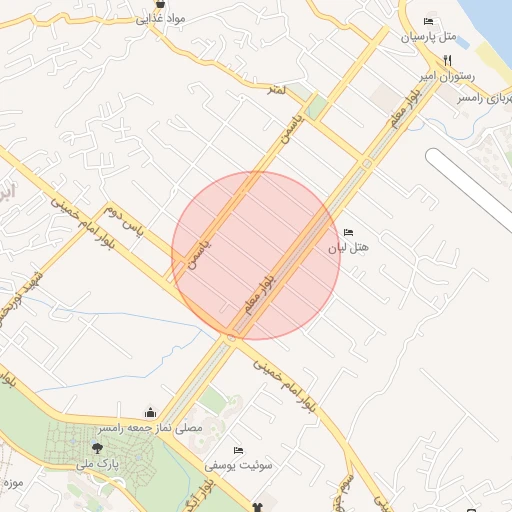Click the mosque icon above مصلی نماز جمعه
Image resolution: width=512 pixels, height=512 pixels.
click(150, 413)
